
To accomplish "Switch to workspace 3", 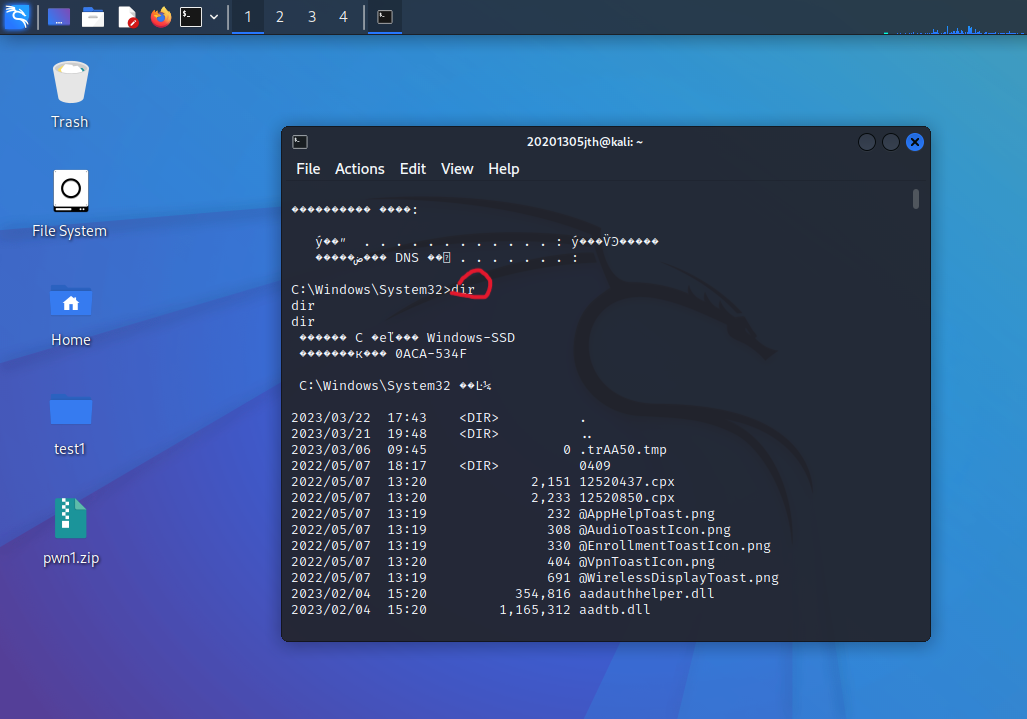I will click(x=312, y=17).
